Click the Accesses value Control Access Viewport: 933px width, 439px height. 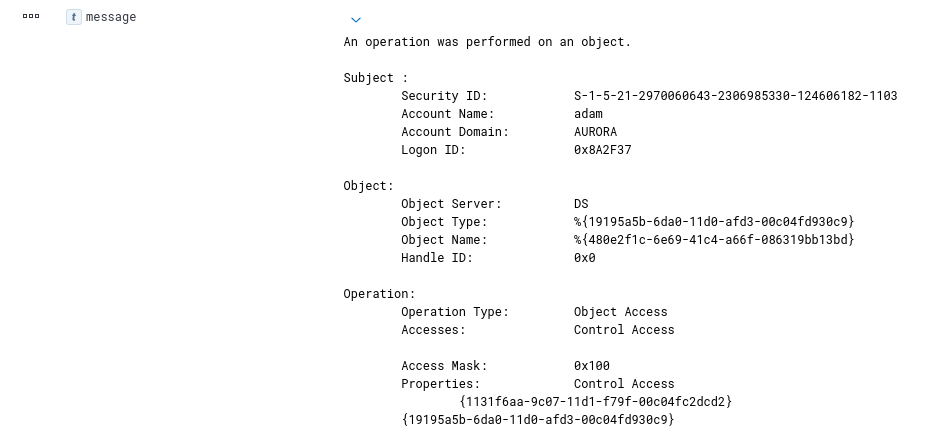tap(624, 330)
